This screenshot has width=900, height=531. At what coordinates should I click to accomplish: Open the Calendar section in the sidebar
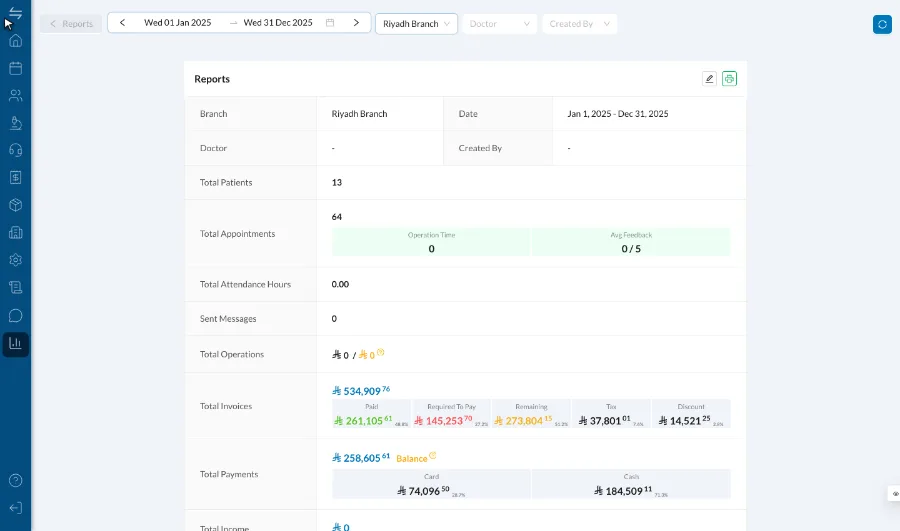[15, 68]
